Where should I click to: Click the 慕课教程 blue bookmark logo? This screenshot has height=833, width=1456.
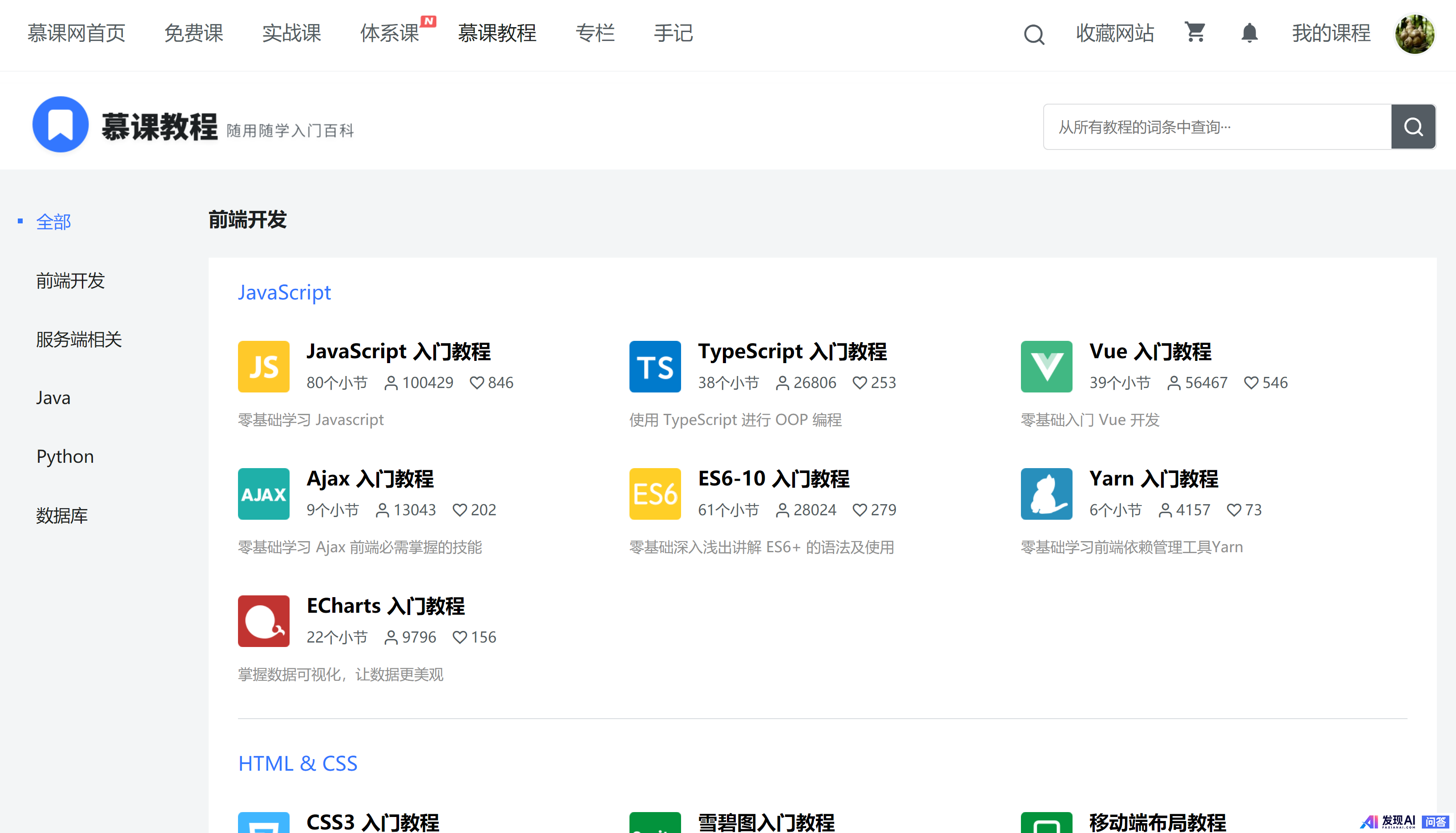click(x=60, y=124)
